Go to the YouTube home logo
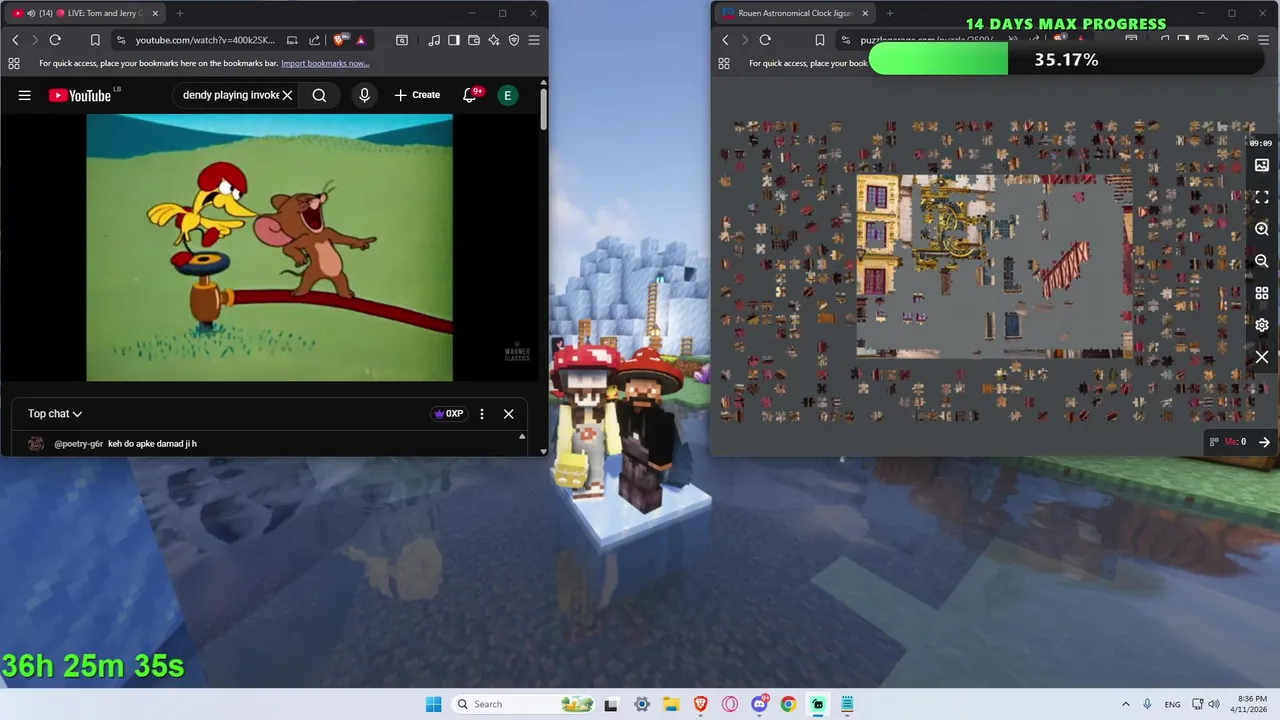The image size is (1280, 720). coord(80,95)
